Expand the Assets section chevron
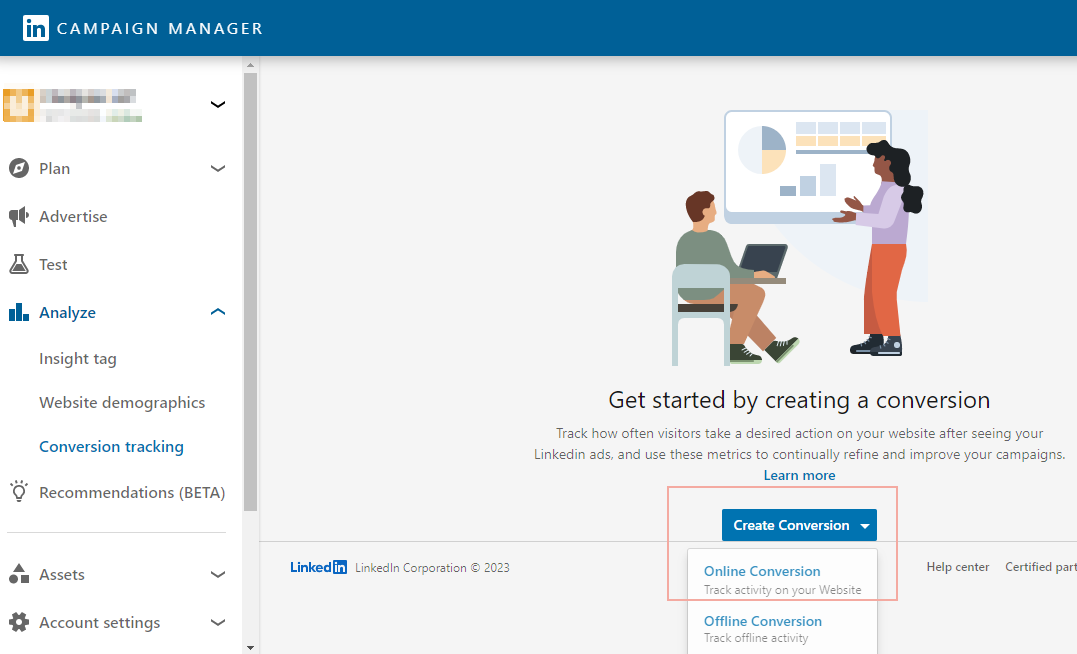The height and width of the screenshot is (654, 1077). click(218, 574)
